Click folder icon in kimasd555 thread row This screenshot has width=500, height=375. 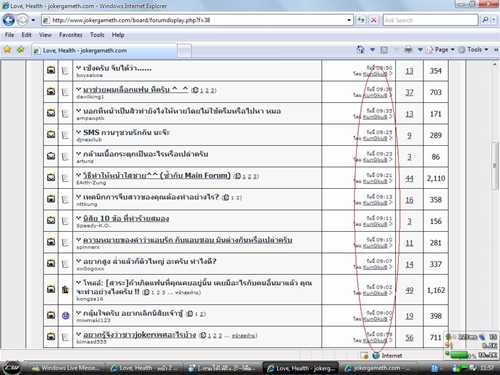[51, 336]
